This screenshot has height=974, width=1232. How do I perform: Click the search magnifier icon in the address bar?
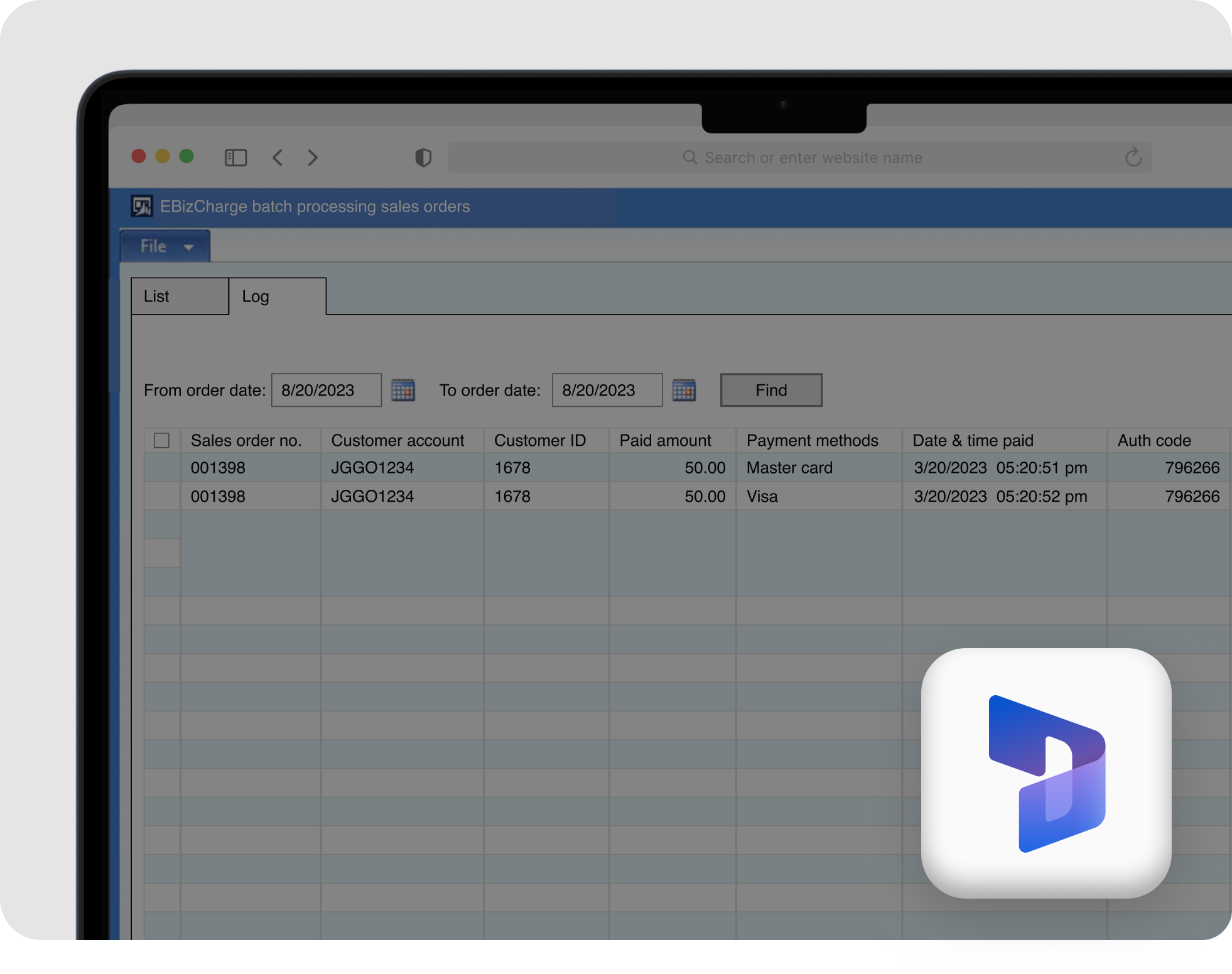pyautogui.click(x=690, y=157)
